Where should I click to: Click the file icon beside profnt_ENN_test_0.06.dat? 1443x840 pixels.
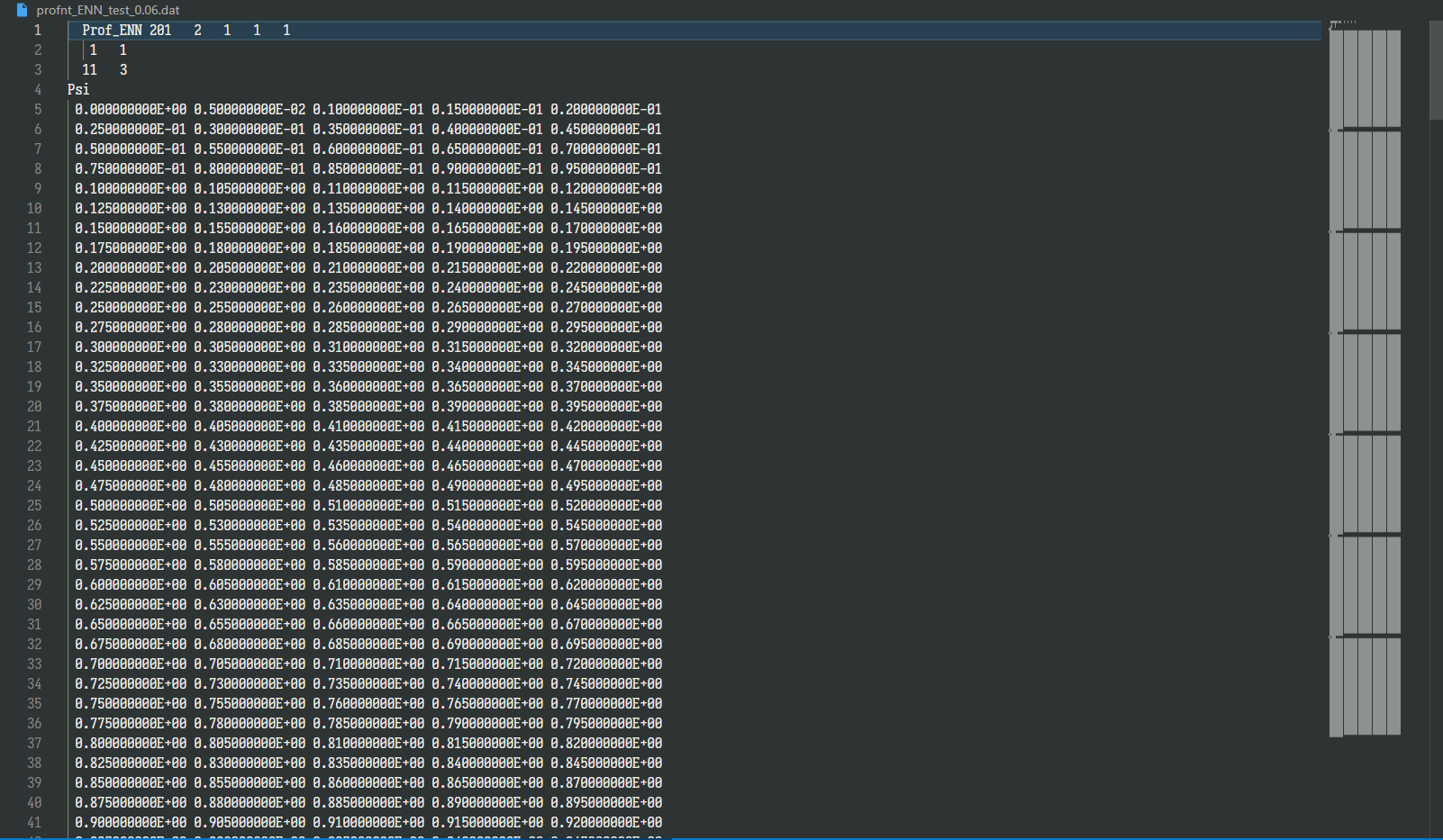(22, 10)
